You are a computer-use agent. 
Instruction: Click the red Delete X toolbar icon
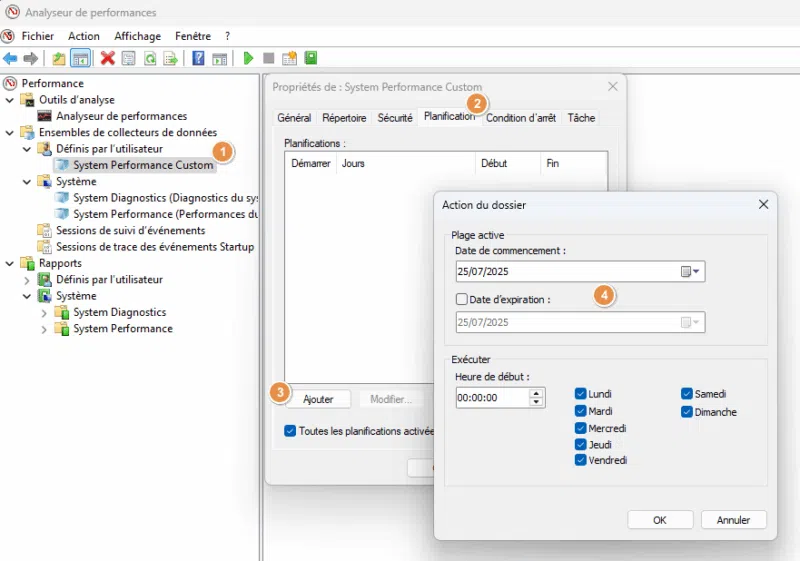107,58
